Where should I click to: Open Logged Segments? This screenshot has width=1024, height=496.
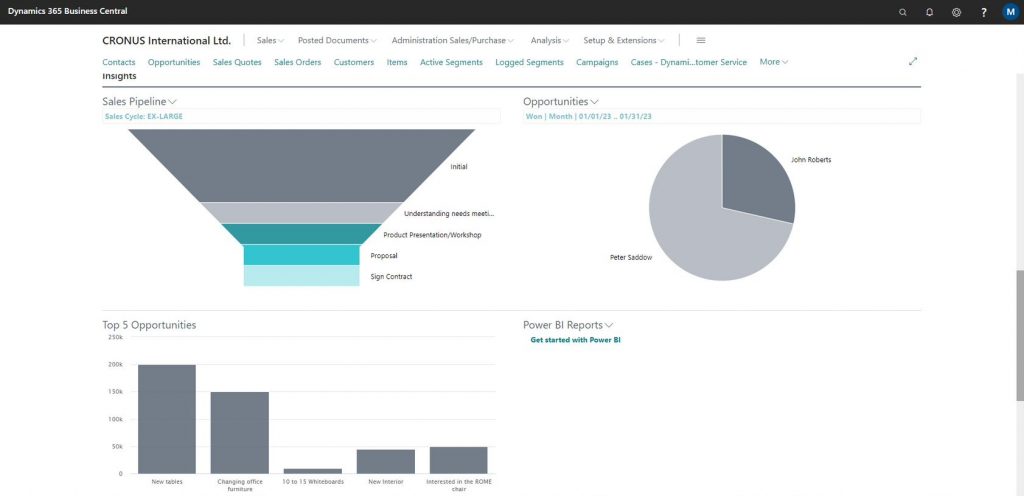(530, 62)
